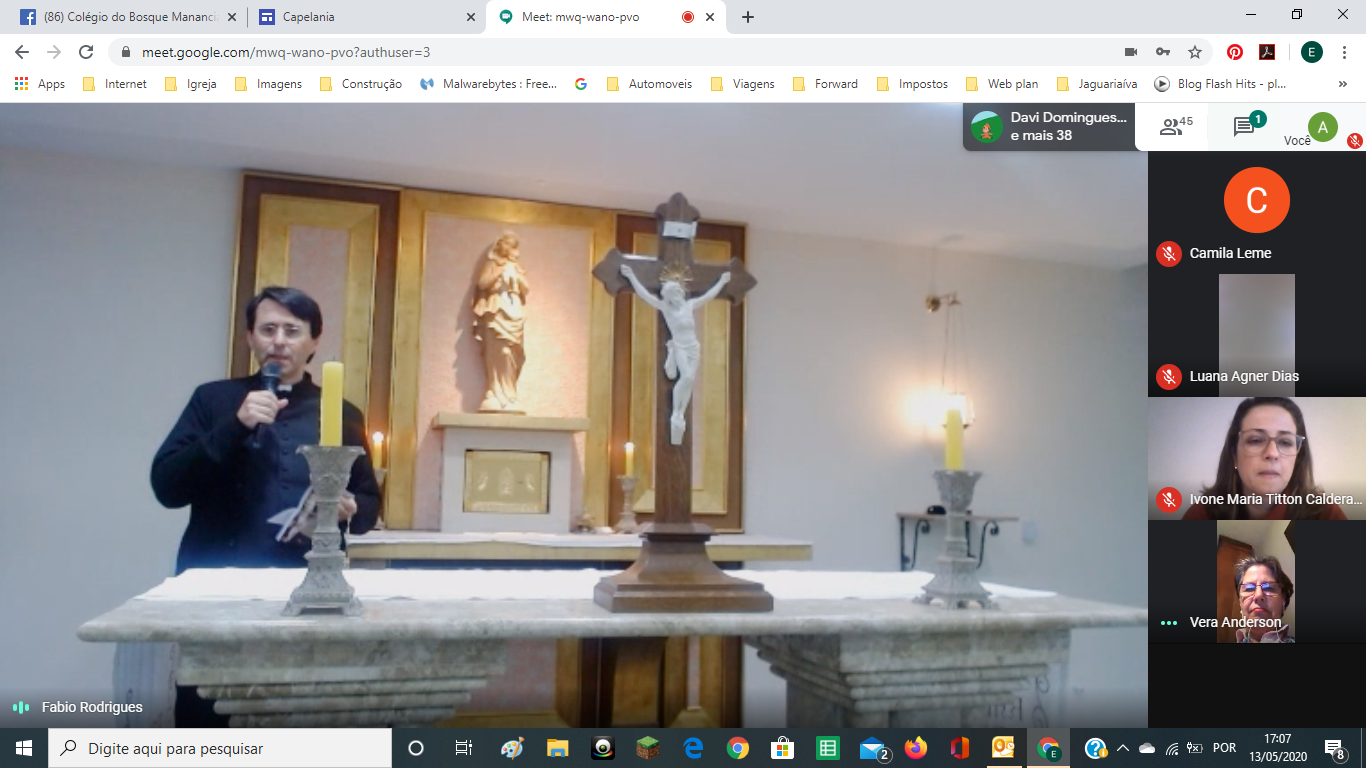Select the Vera Anderson video tile
The height and width of the screenshot is (768, 1366).
click(x=1257, y=581)
